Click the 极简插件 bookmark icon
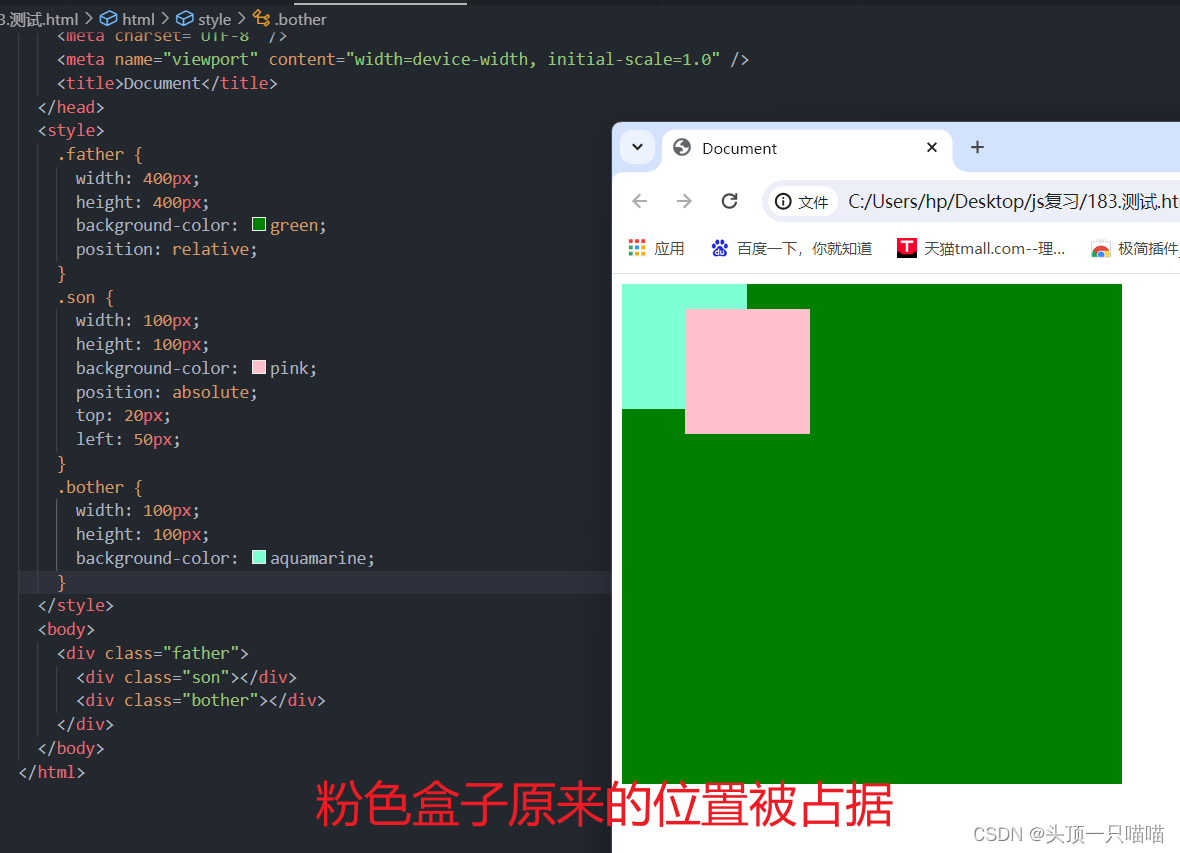This screenshot has height=853, width=1180. tap(1101, 247)
